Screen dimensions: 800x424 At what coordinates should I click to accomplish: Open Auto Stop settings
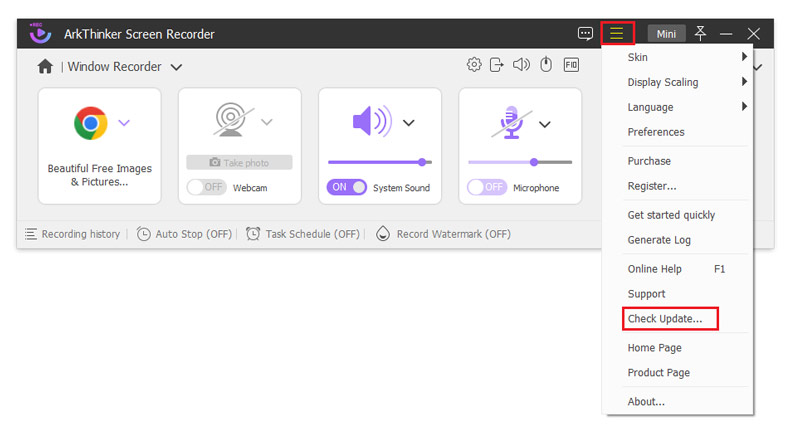[x=184, y=234]
